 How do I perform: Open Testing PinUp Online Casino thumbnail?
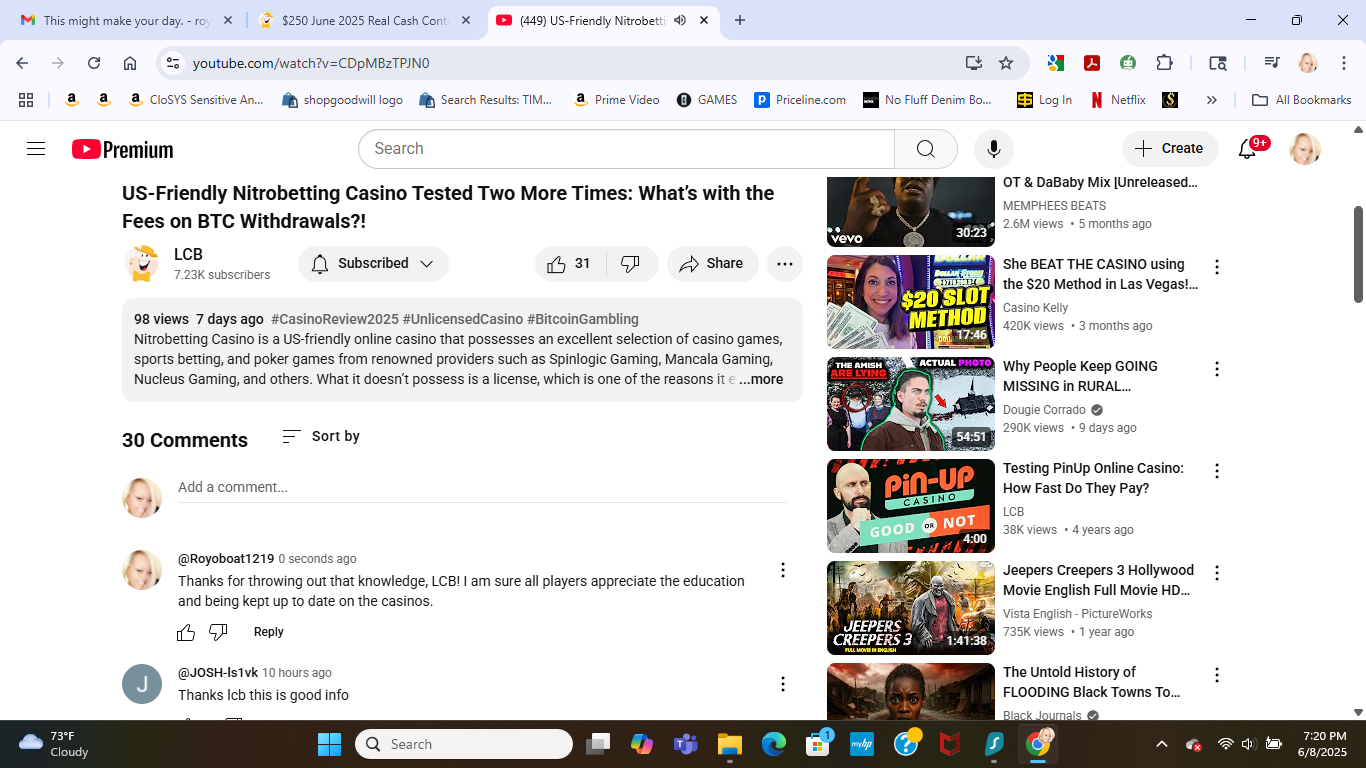click(910, 506)
